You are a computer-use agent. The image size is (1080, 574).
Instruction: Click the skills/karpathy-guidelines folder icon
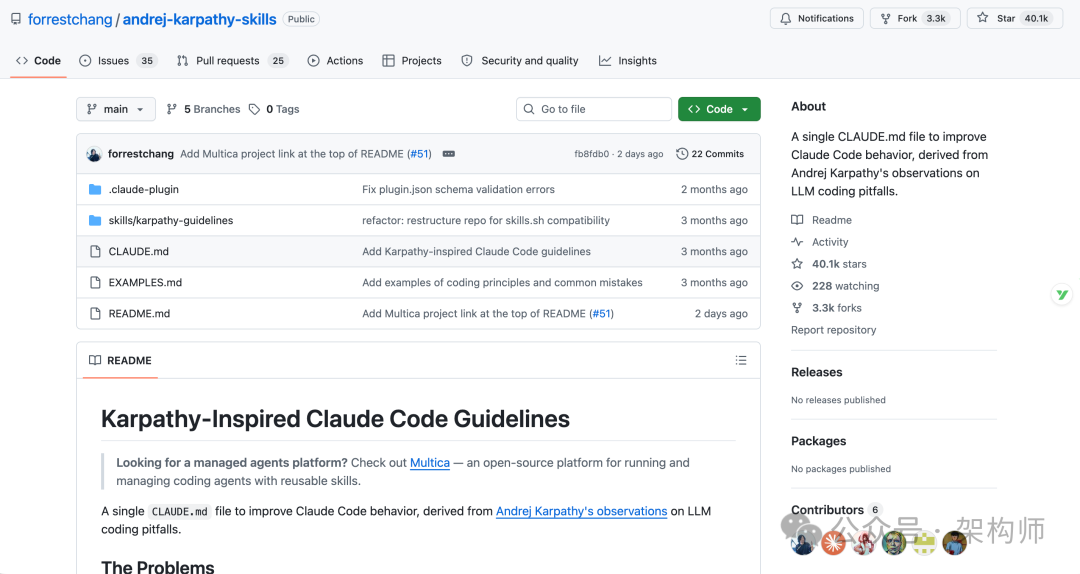(x=95, y=221)
